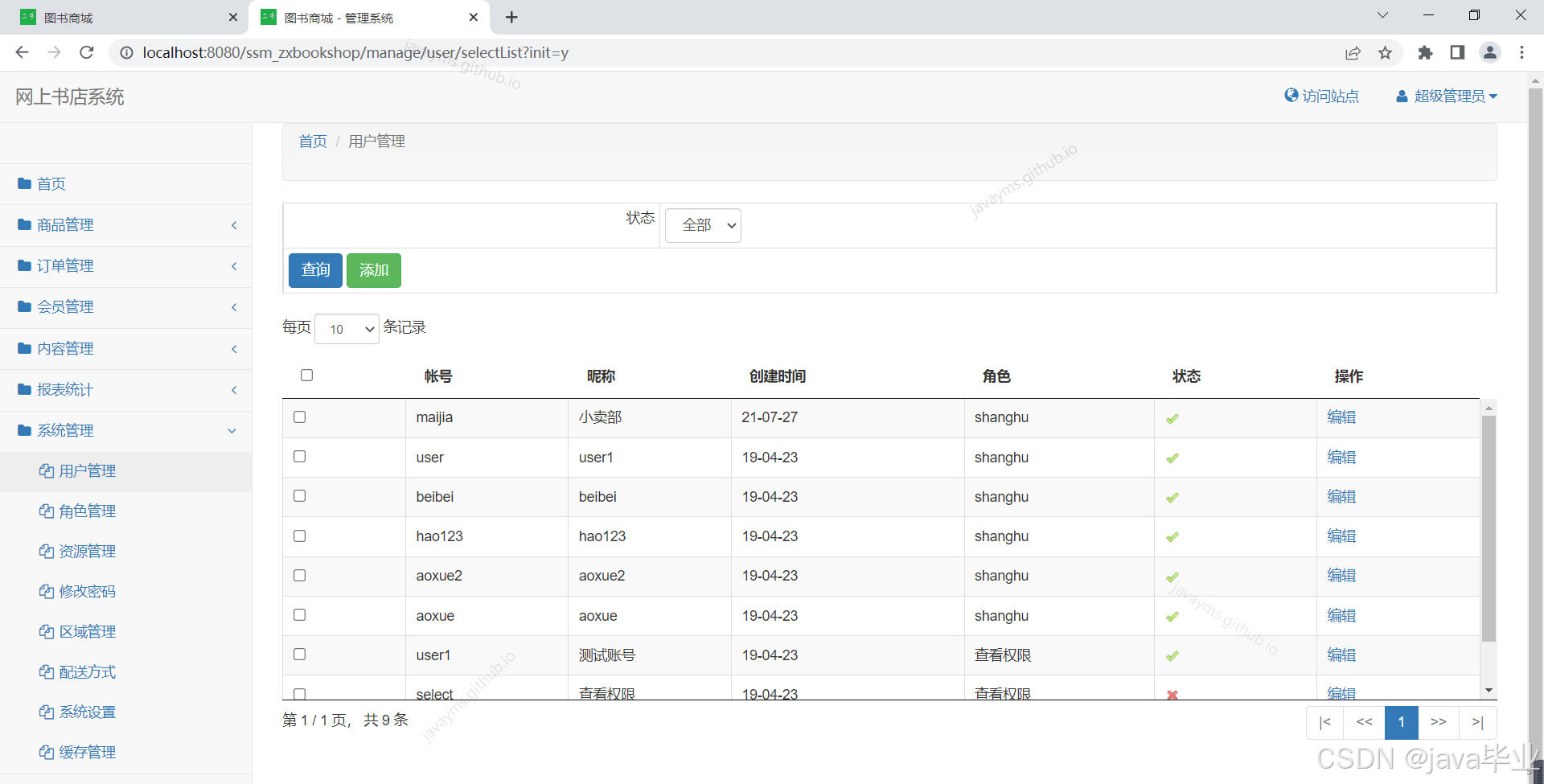Toggle the select-all checkbox in table header
1544x784 pixels.
306,375
